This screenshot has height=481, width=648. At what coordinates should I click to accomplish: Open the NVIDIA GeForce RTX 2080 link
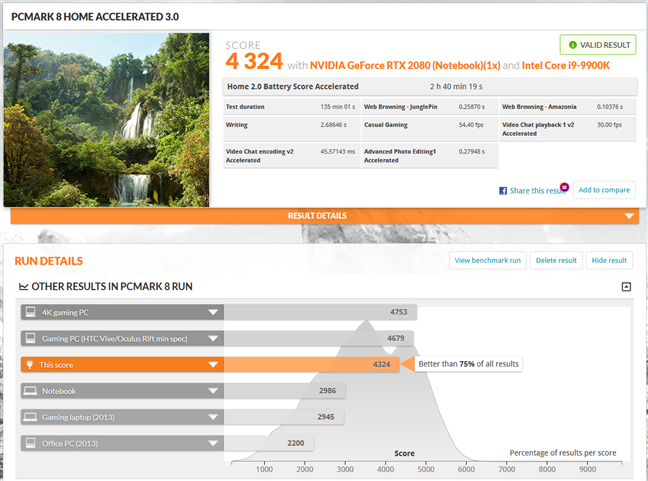pyautogui.click(x=405, y=65)
